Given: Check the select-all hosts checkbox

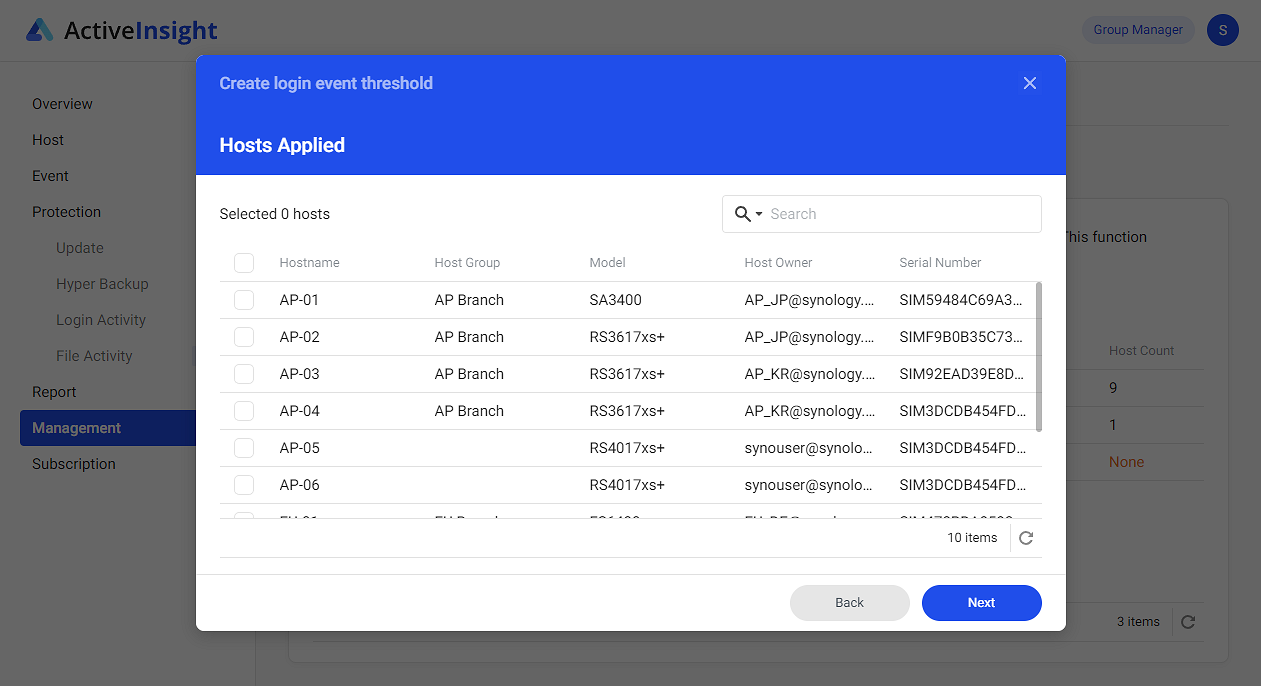Looking at the screenshot, I should click(244, 262).
